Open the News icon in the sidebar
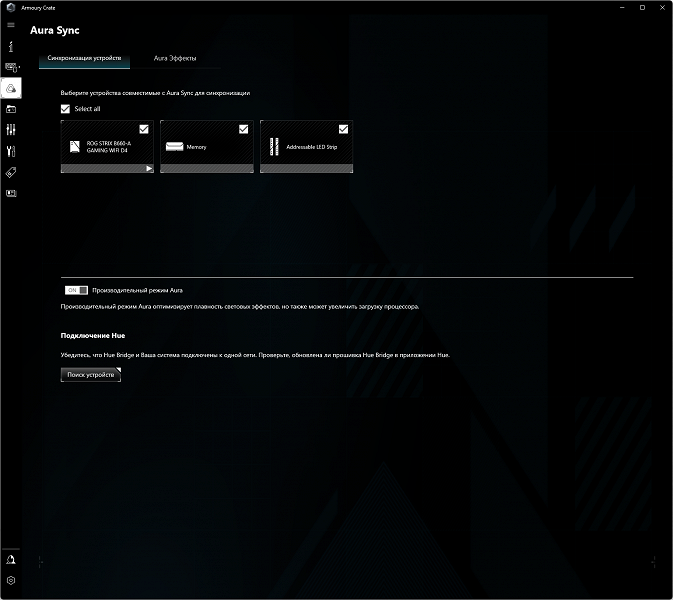The width and height of the screenshot is (673, 600). (x=11, y=194)
